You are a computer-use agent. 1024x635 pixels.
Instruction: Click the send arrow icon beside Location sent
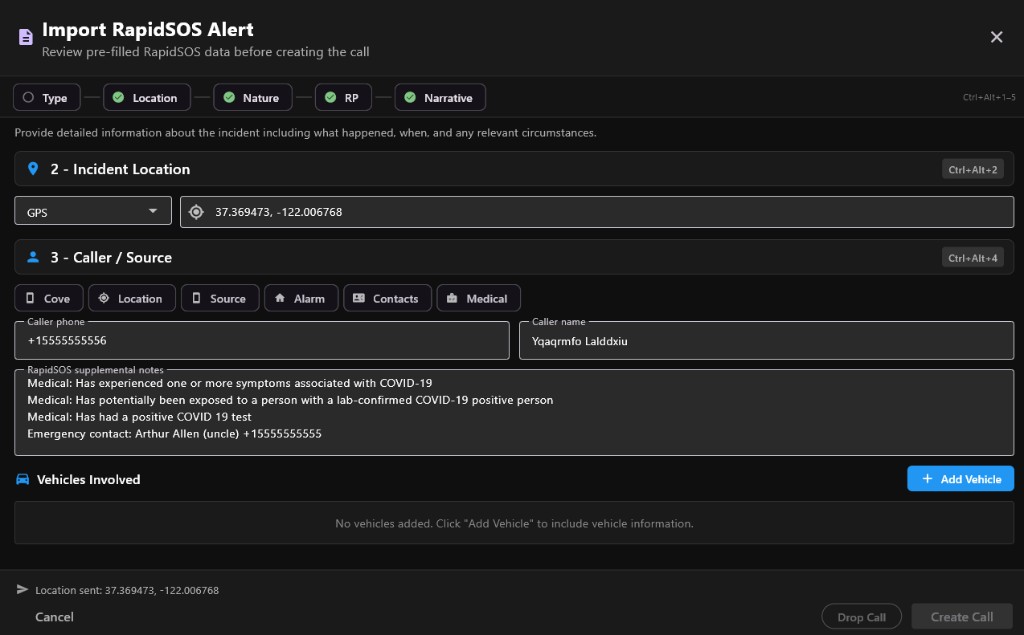(x=22, y=589)
